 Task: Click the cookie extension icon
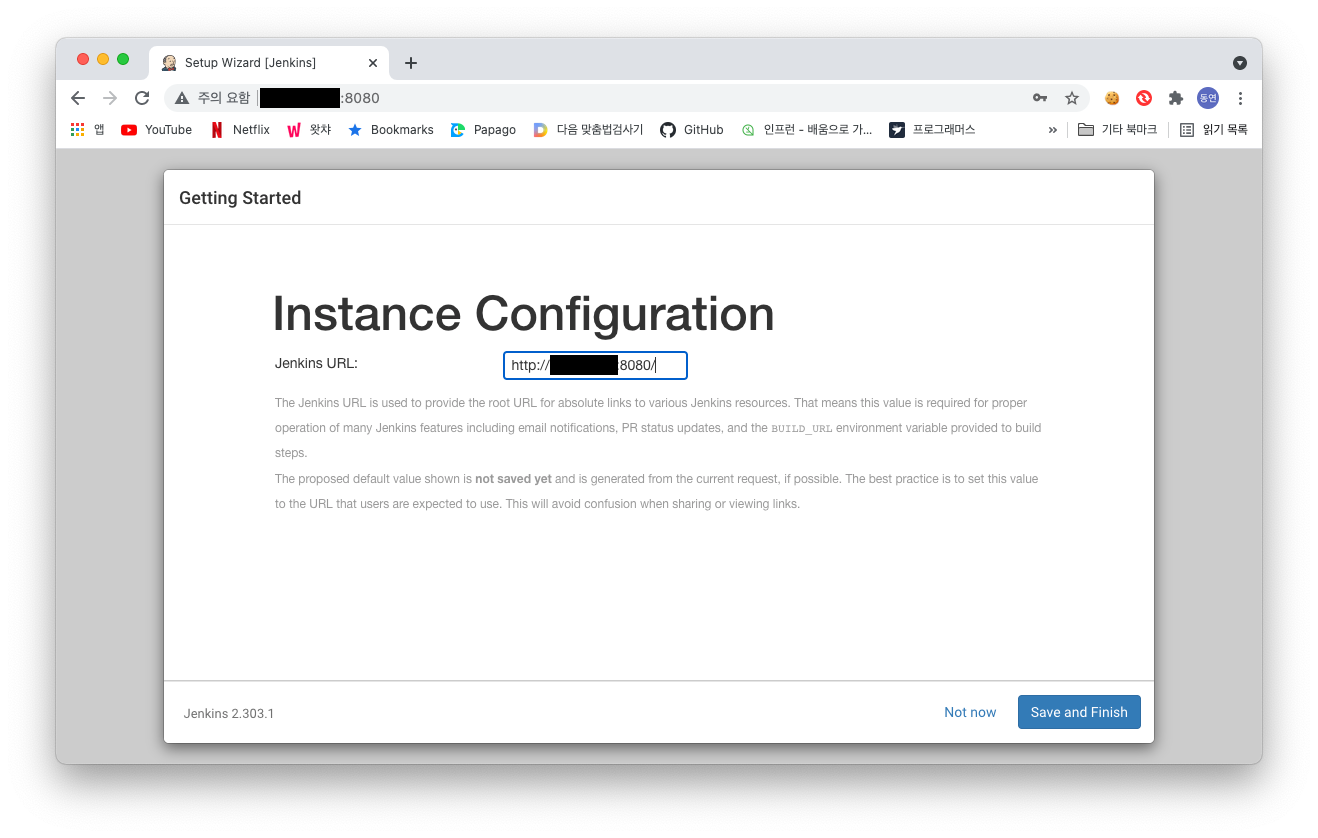1111,98
